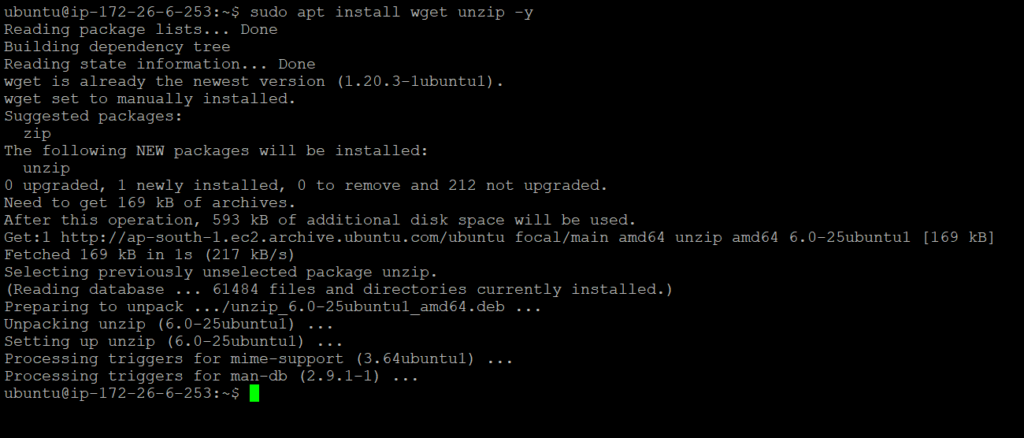Select the 'After this operation, 593 kB' line
1024x438 pixels.
pos(319,220)
